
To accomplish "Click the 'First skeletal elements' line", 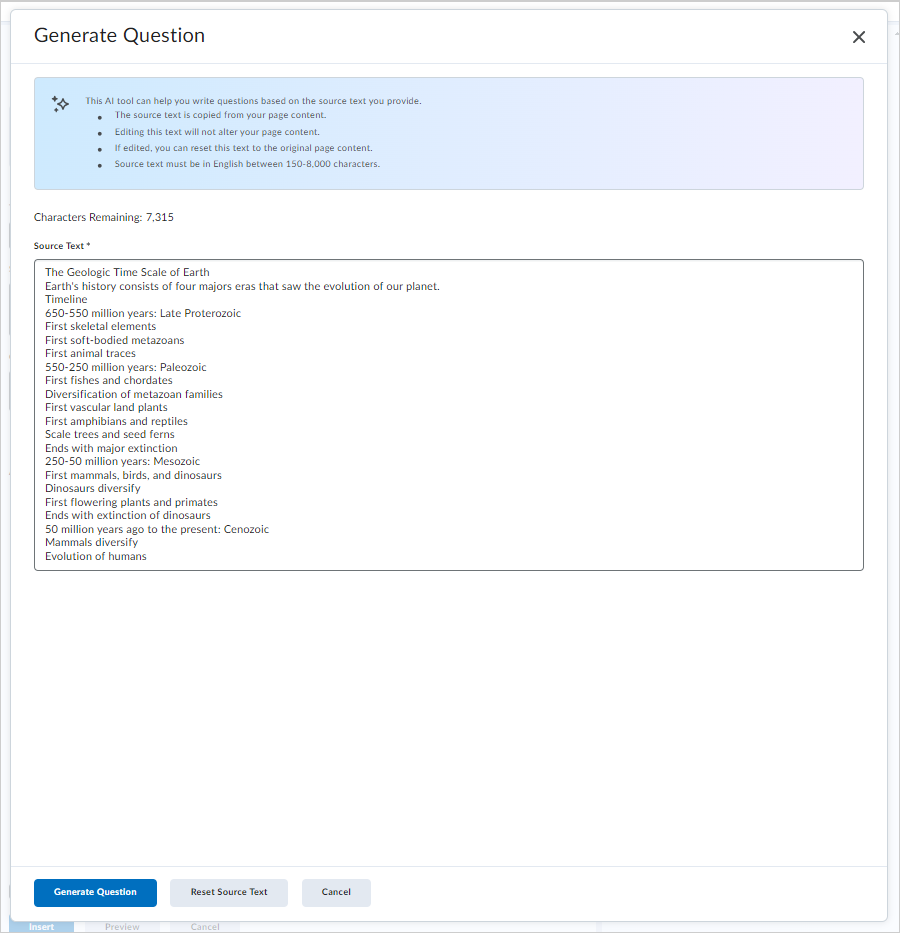I will click(x=101, y=326).
